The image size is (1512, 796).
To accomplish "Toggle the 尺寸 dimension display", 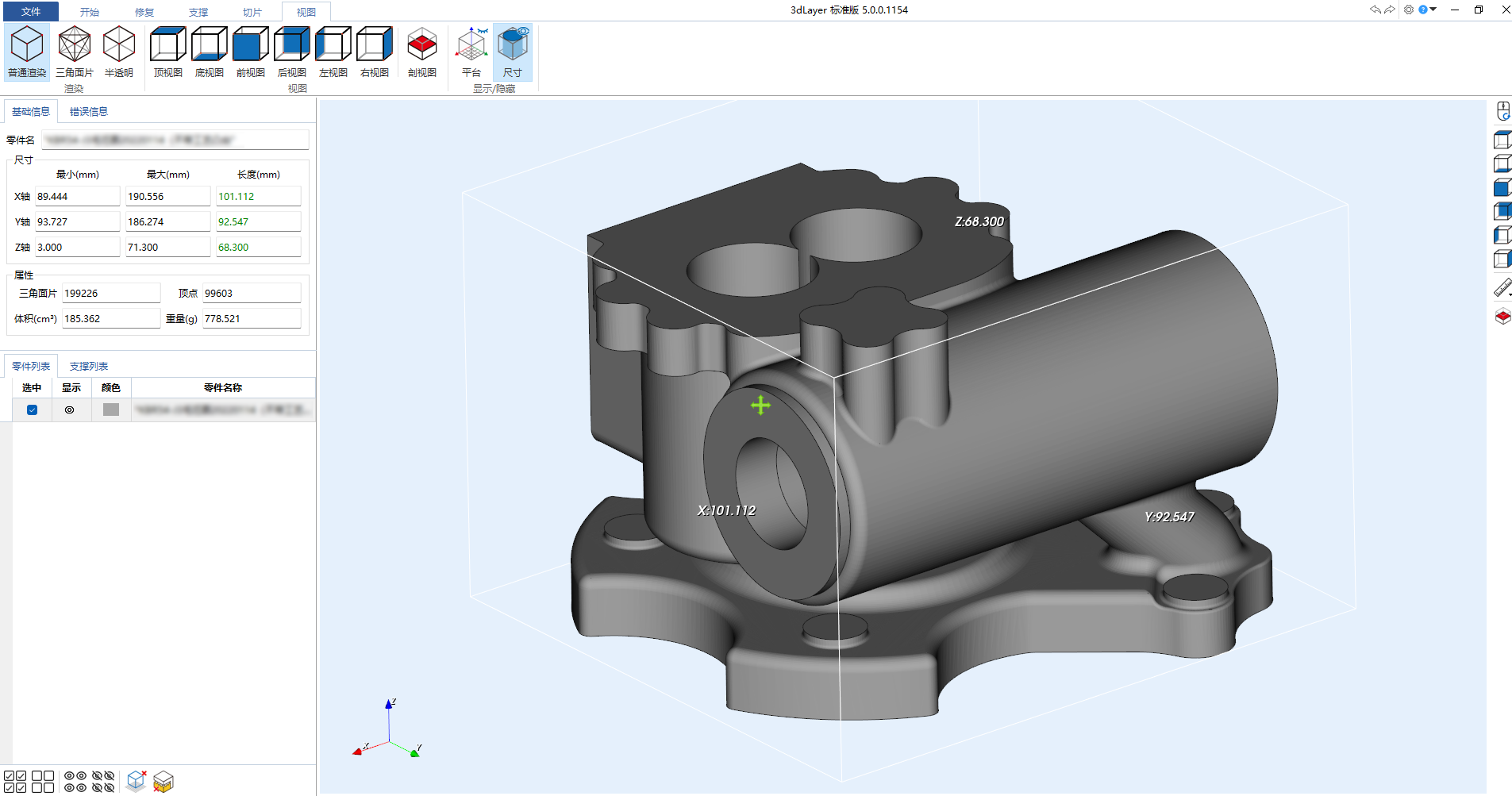I will point(513,52).
